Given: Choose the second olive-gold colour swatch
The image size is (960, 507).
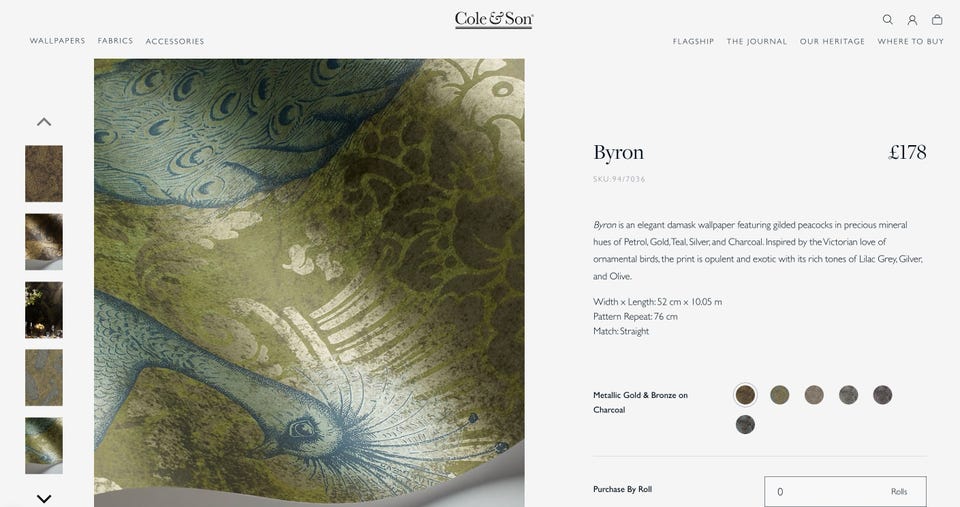Looking at the screenshot, I should (779, 395).
